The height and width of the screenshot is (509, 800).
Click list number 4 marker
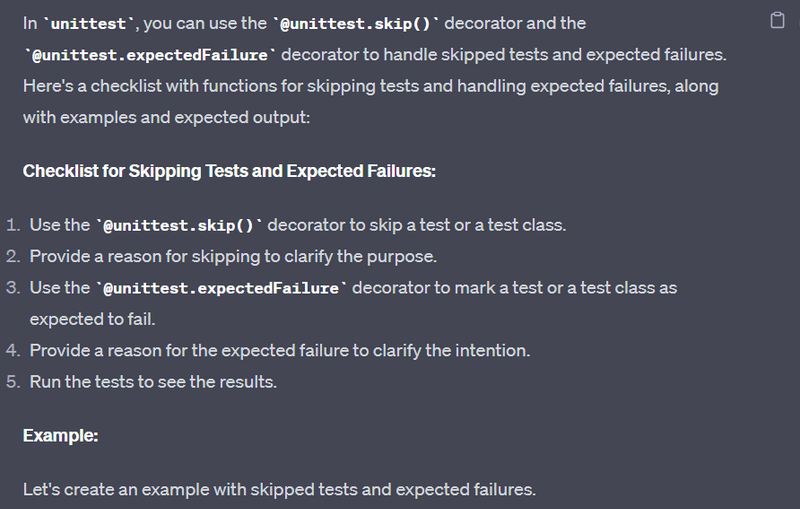(11, 350)
